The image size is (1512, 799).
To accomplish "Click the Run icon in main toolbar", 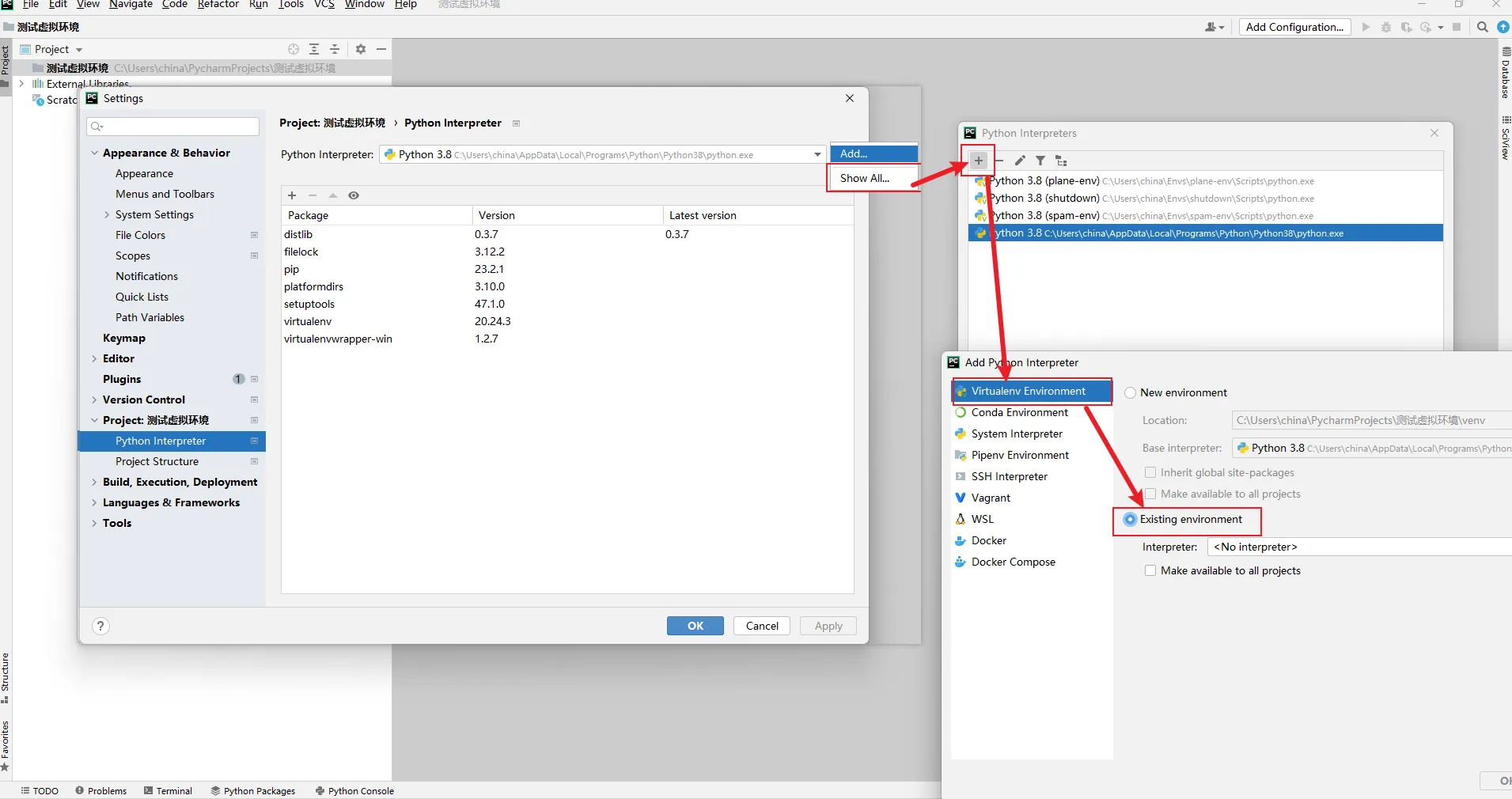I will click(x=1366, y=27).
